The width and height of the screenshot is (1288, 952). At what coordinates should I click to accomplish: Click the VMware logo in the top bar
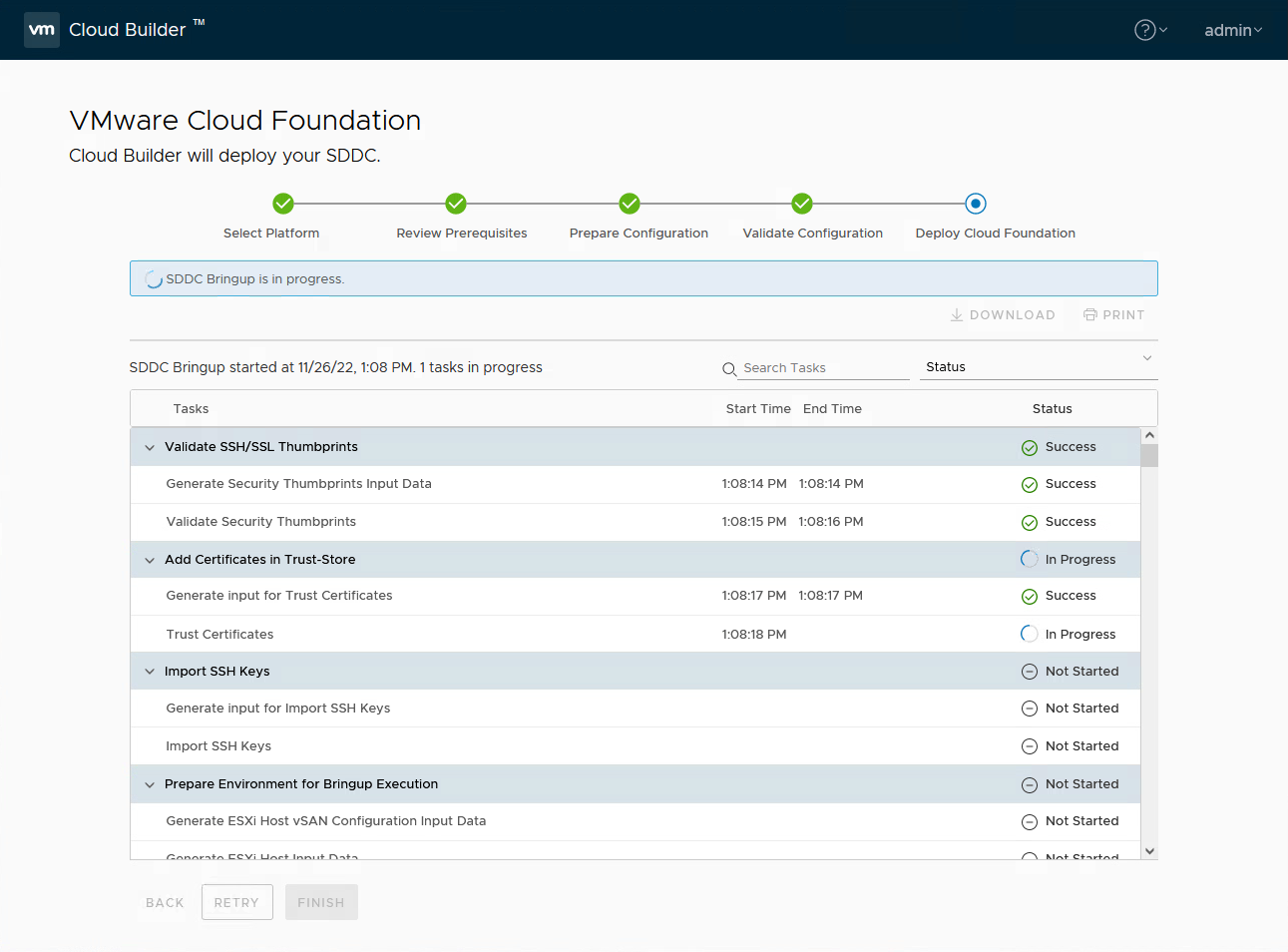click(x=41, y=29)
